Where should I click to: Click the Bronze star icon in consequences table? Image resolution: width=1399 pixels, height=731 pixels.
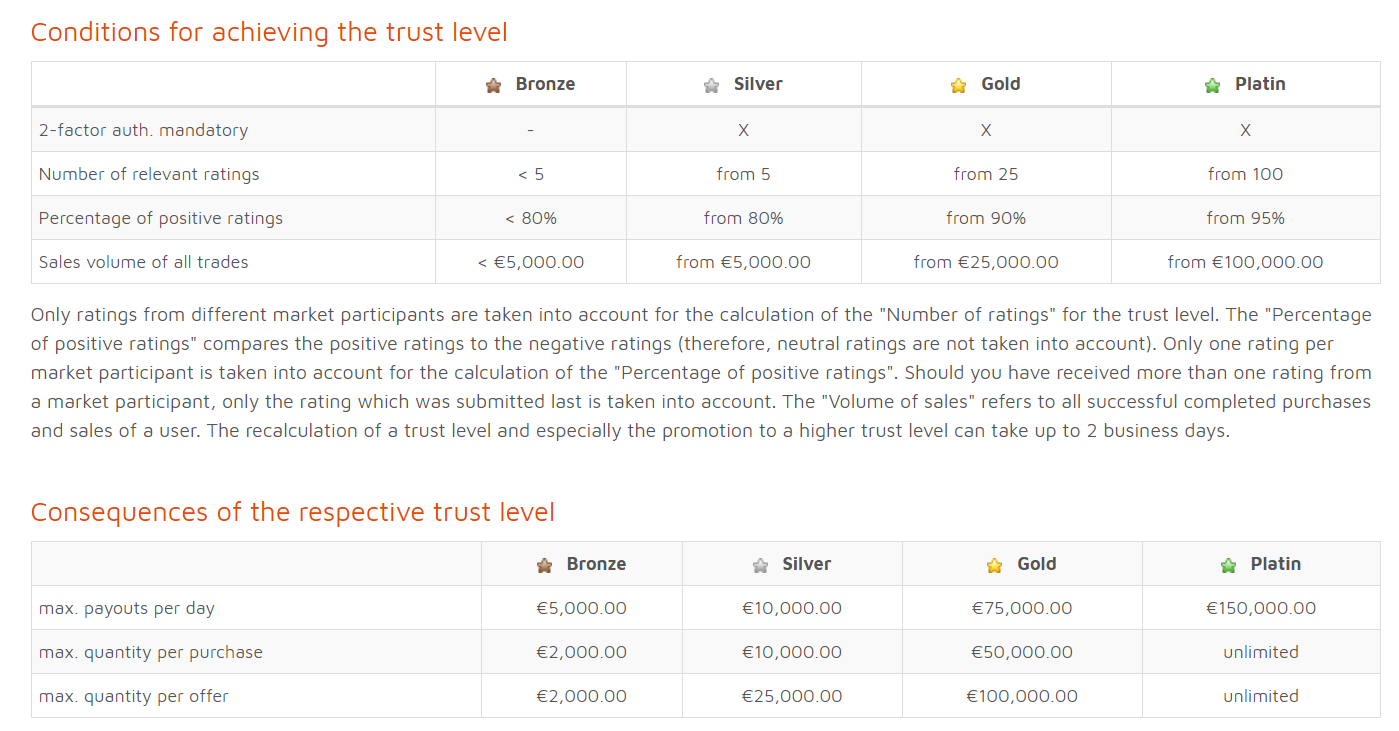[544, 566]
